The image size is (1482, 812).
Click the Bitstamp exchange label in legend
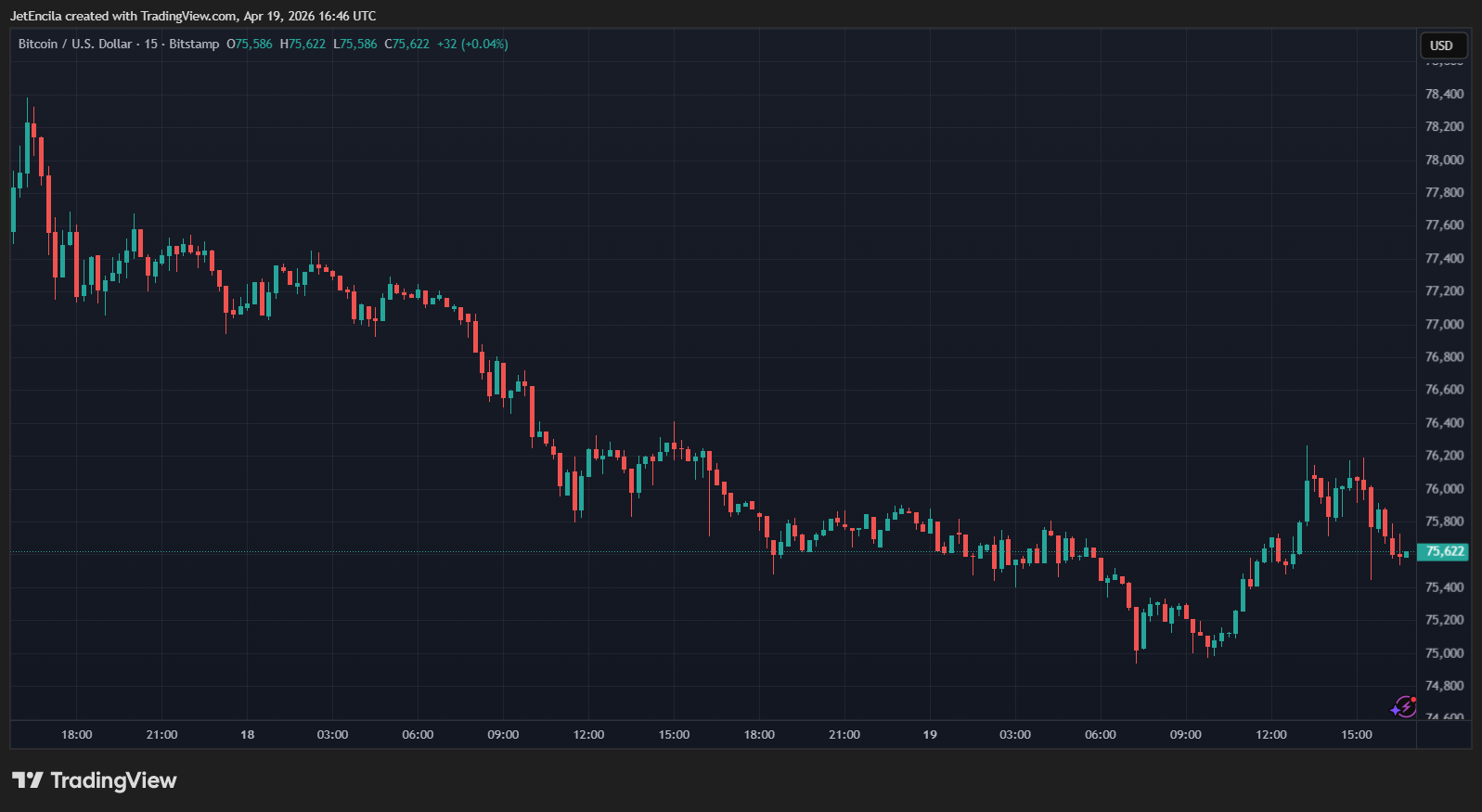[x=194, y=44]
